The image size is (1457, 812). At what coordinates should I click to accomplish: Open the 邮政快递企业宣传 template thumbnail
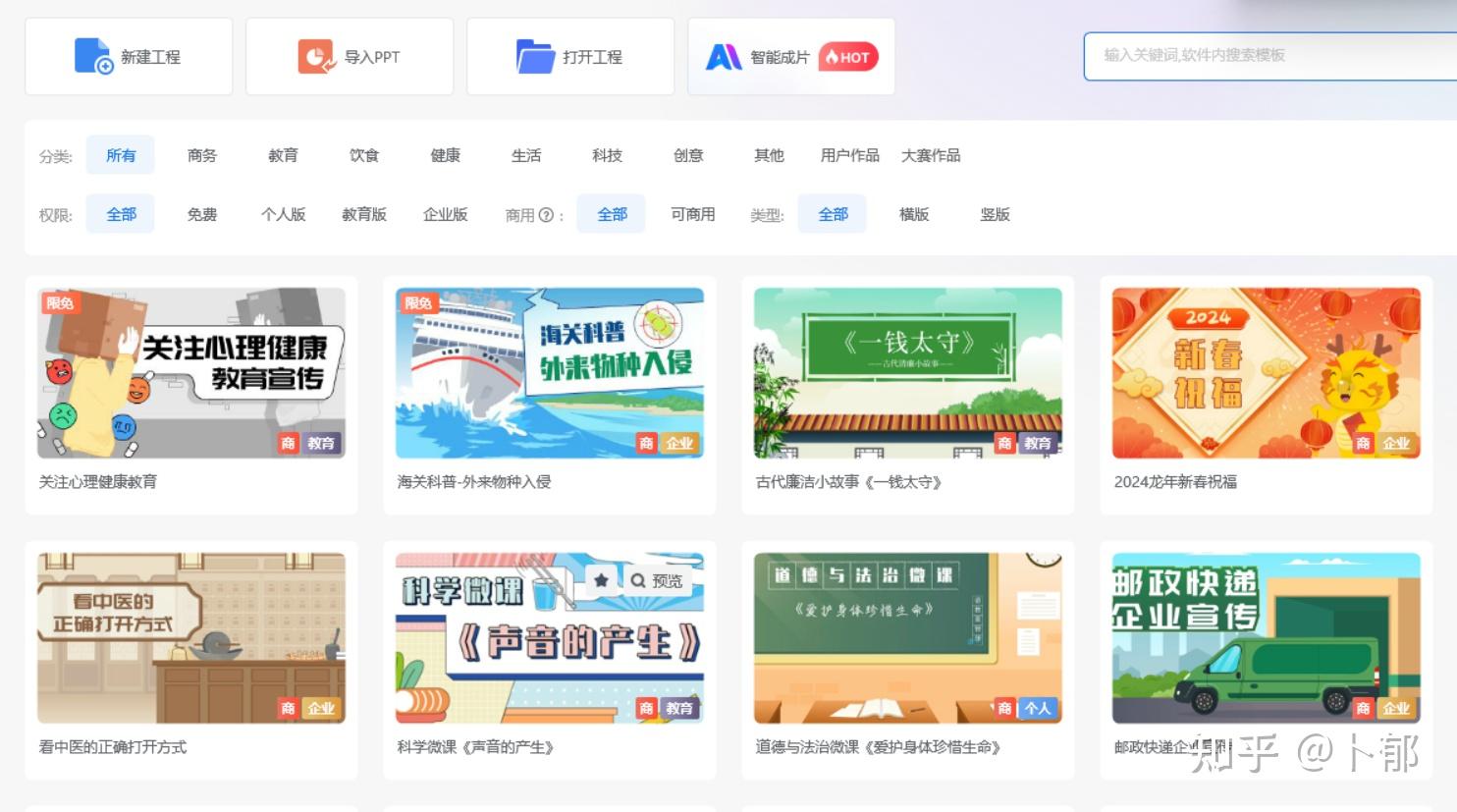1266,638
